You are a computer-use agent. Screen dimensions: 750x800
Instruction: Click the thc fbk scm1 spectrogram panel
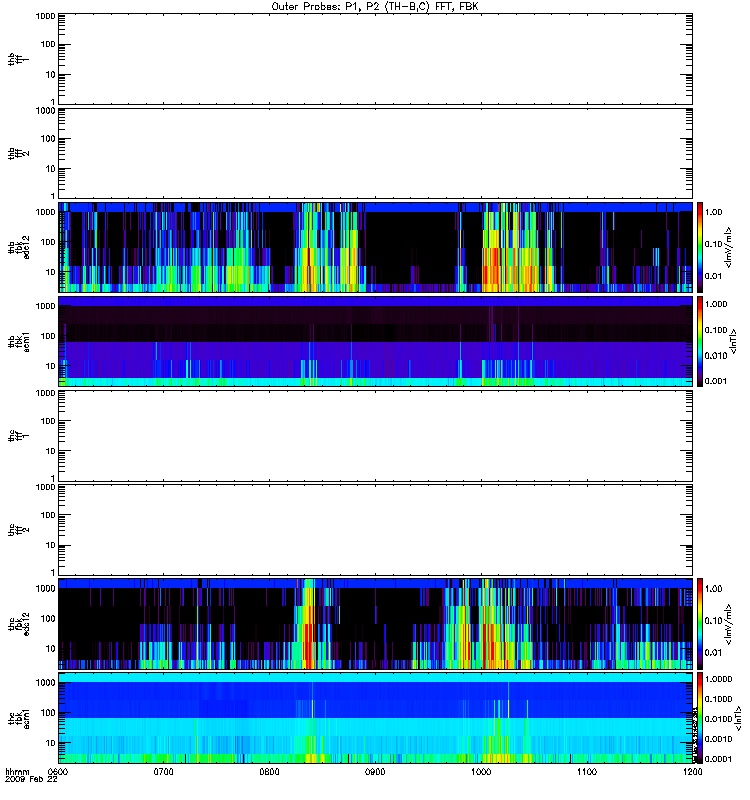[376, 718]
